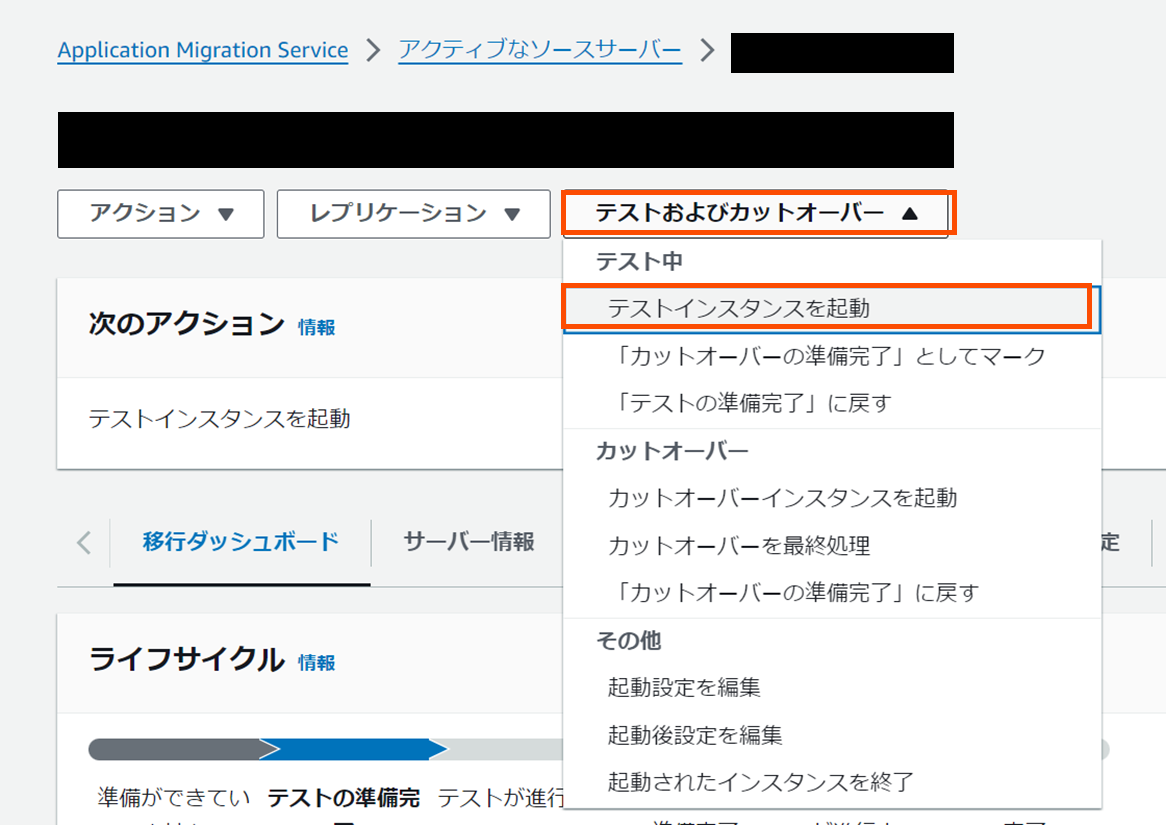
Task: Click the テスト中 menu section header
Action: coord(640,261)
